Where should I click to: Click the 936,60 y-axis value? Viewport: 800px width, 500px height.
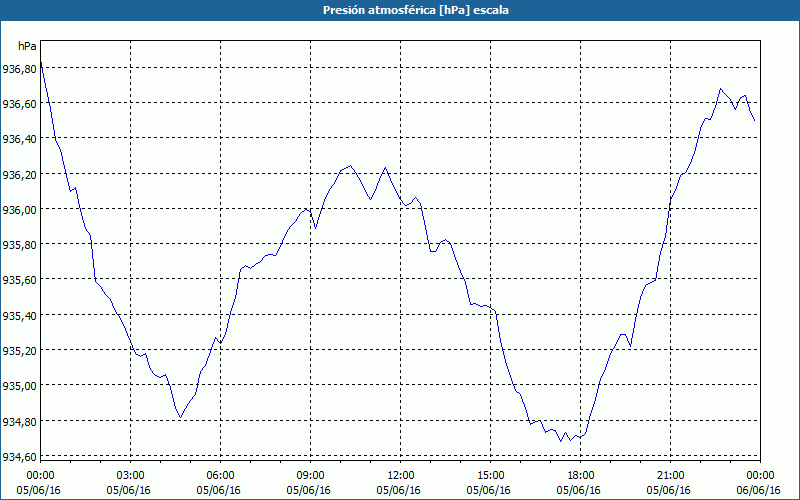point(19,104)
